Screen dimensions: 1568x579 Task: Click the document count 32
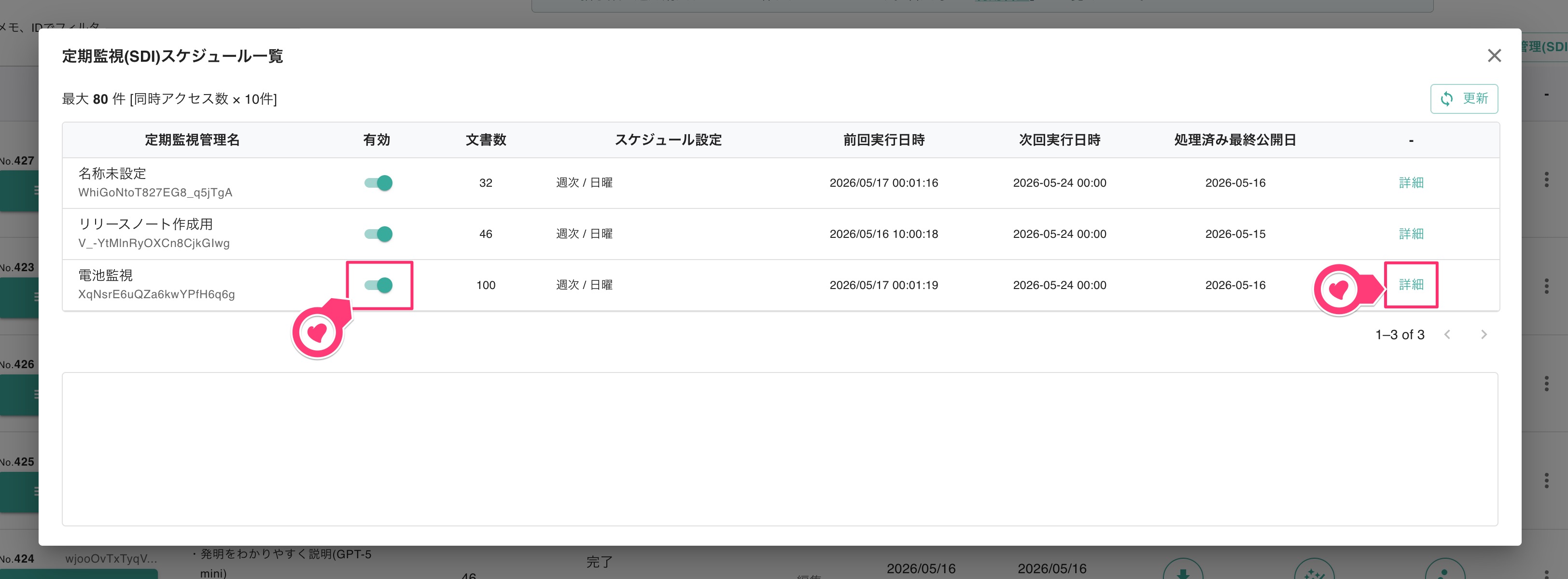tap(486, 183)
